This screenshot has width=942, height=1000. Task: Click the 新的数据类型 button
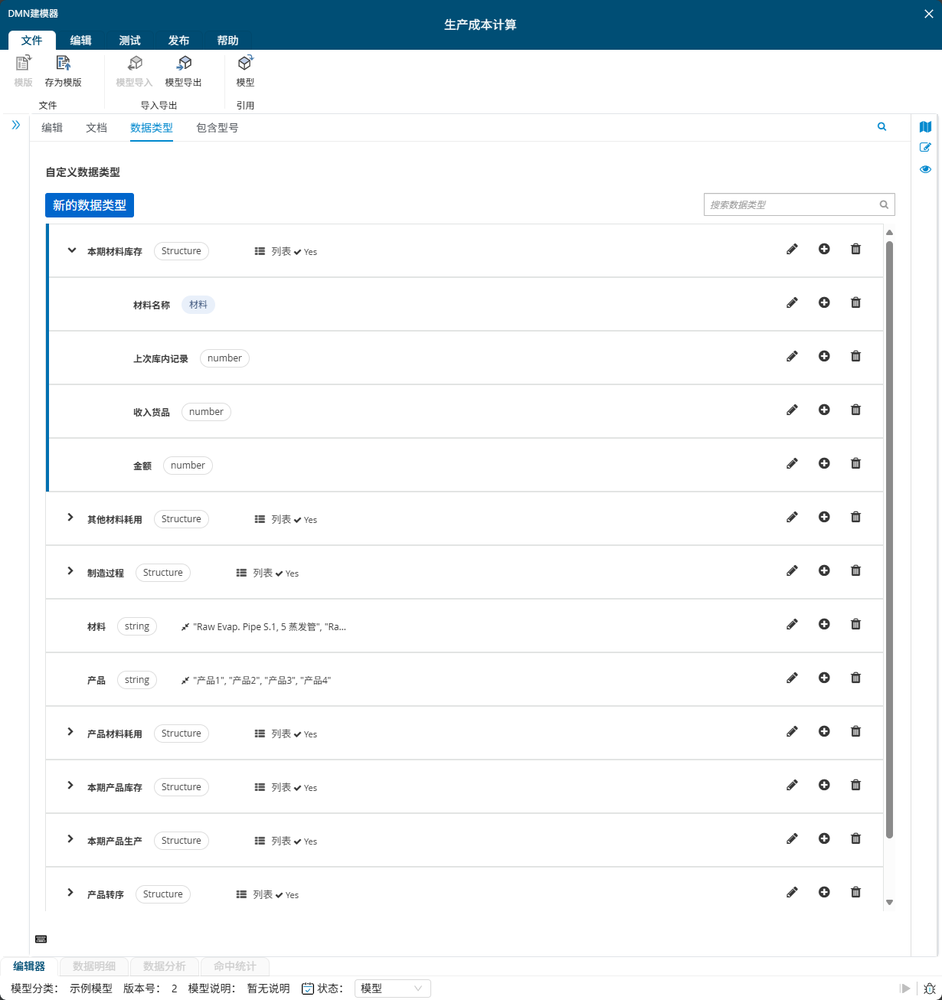pyautogui.click(x=89, y=205)
